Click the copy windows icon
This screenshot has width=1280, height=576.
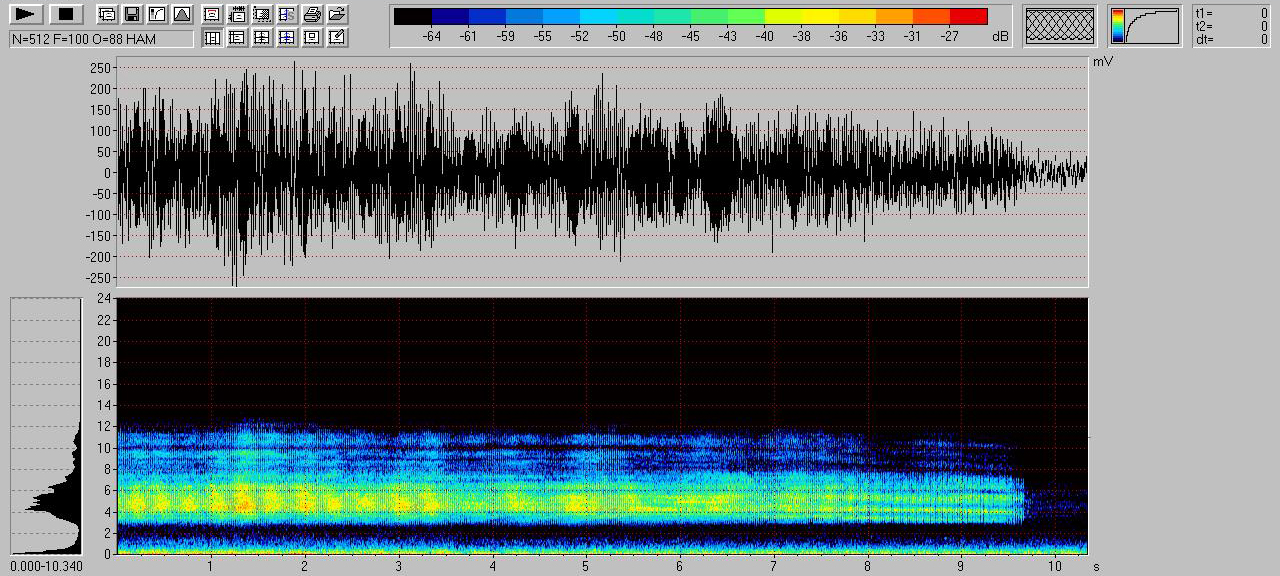[107, 14]
